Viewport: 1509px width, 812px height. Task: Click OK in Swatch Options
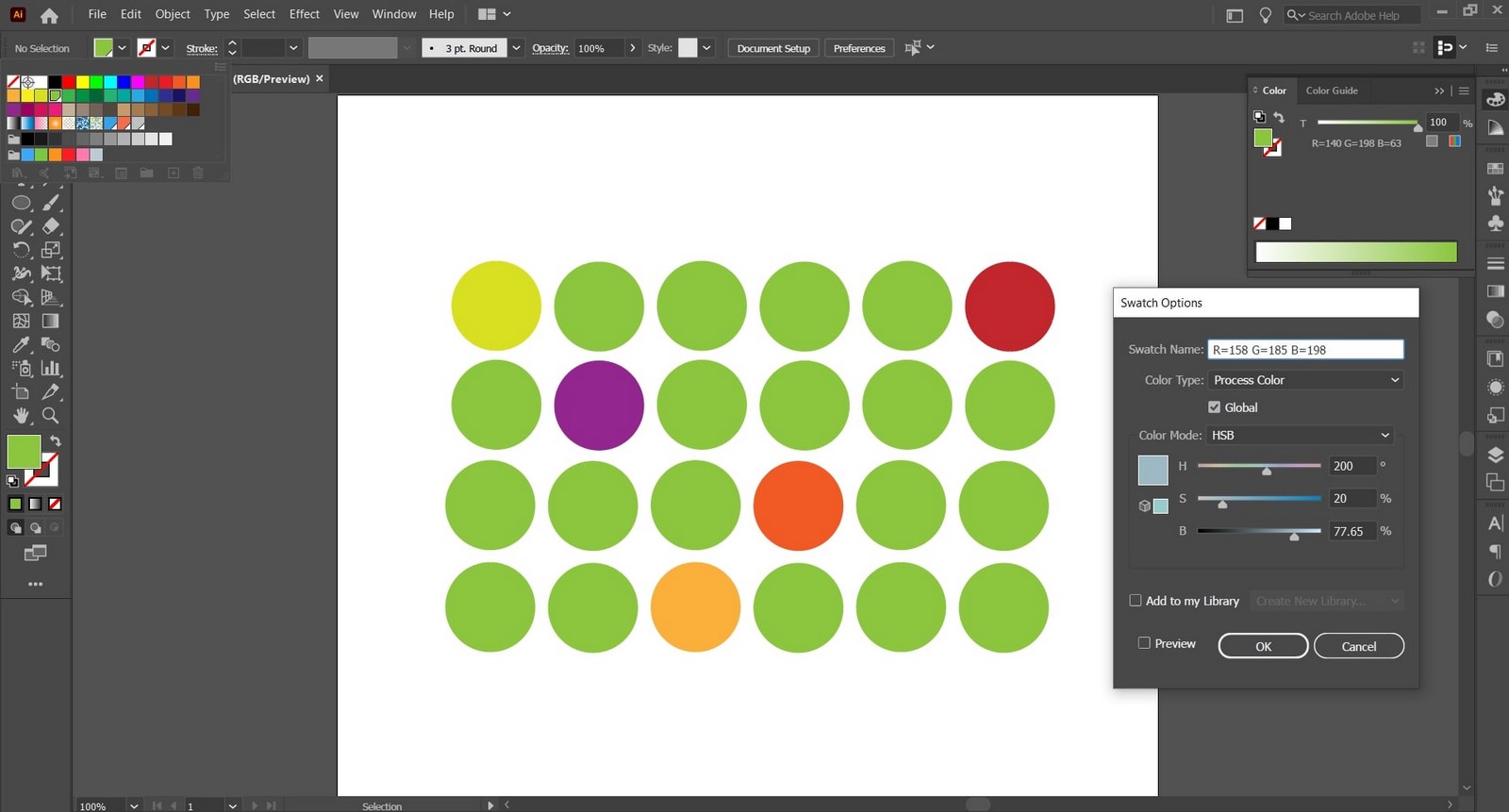[1263, 646]
